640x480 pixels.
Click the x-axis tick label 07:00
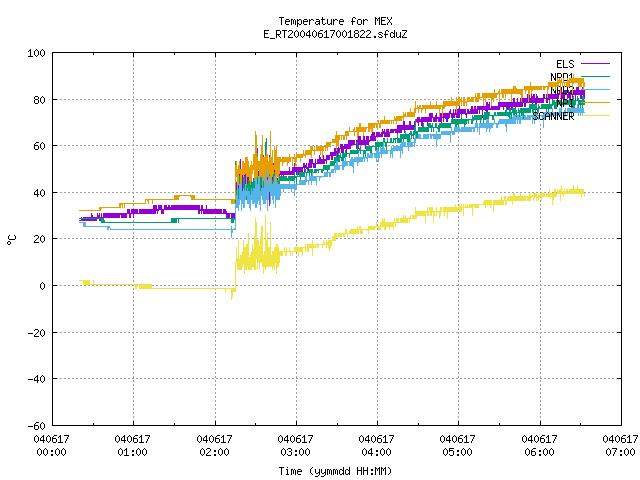point(620,452)
